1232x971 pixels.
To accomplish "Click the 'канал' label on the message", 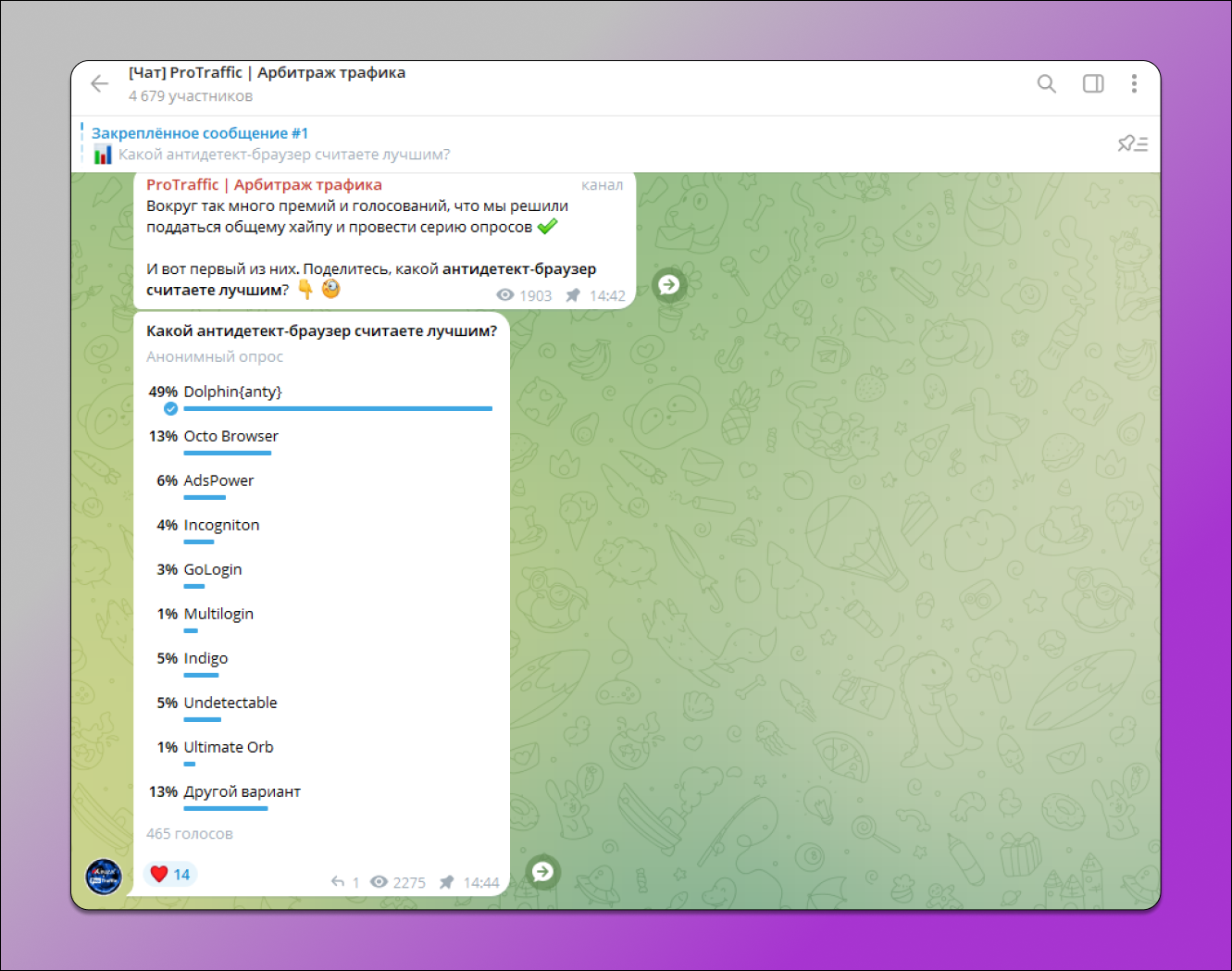I will tap(603, 185).
